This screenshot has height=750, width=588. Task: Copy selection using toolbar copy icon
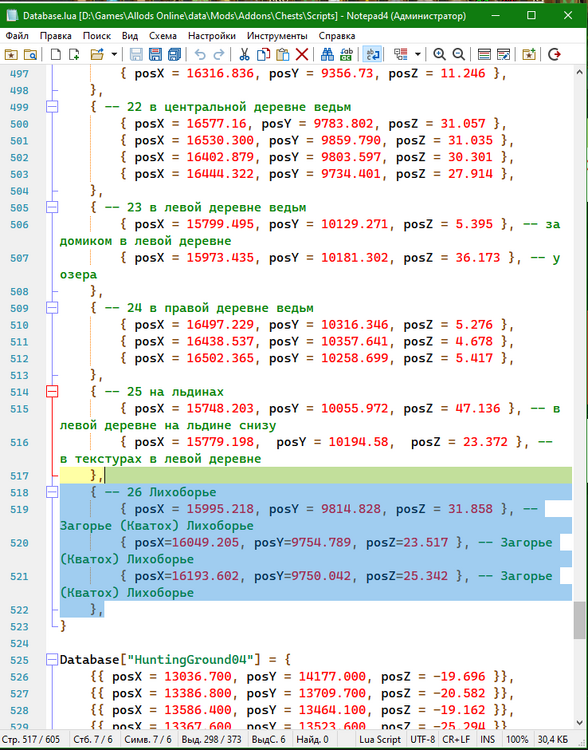263,55
